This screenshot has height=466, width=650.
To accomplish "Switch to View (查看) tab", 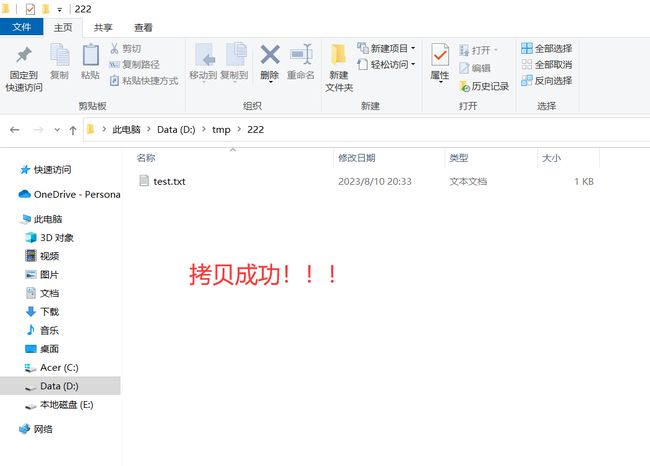I will click(143, 27).
